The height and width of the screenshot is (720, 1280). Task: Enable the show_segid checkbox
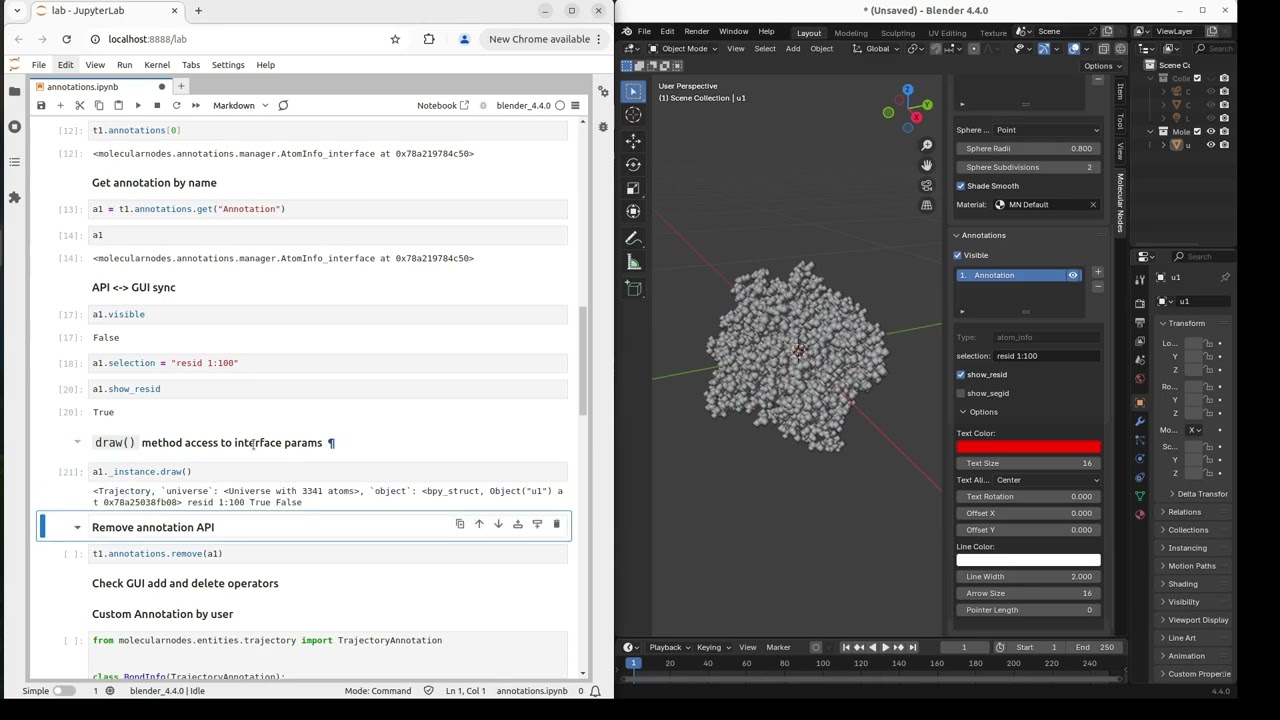coord(961,393)
